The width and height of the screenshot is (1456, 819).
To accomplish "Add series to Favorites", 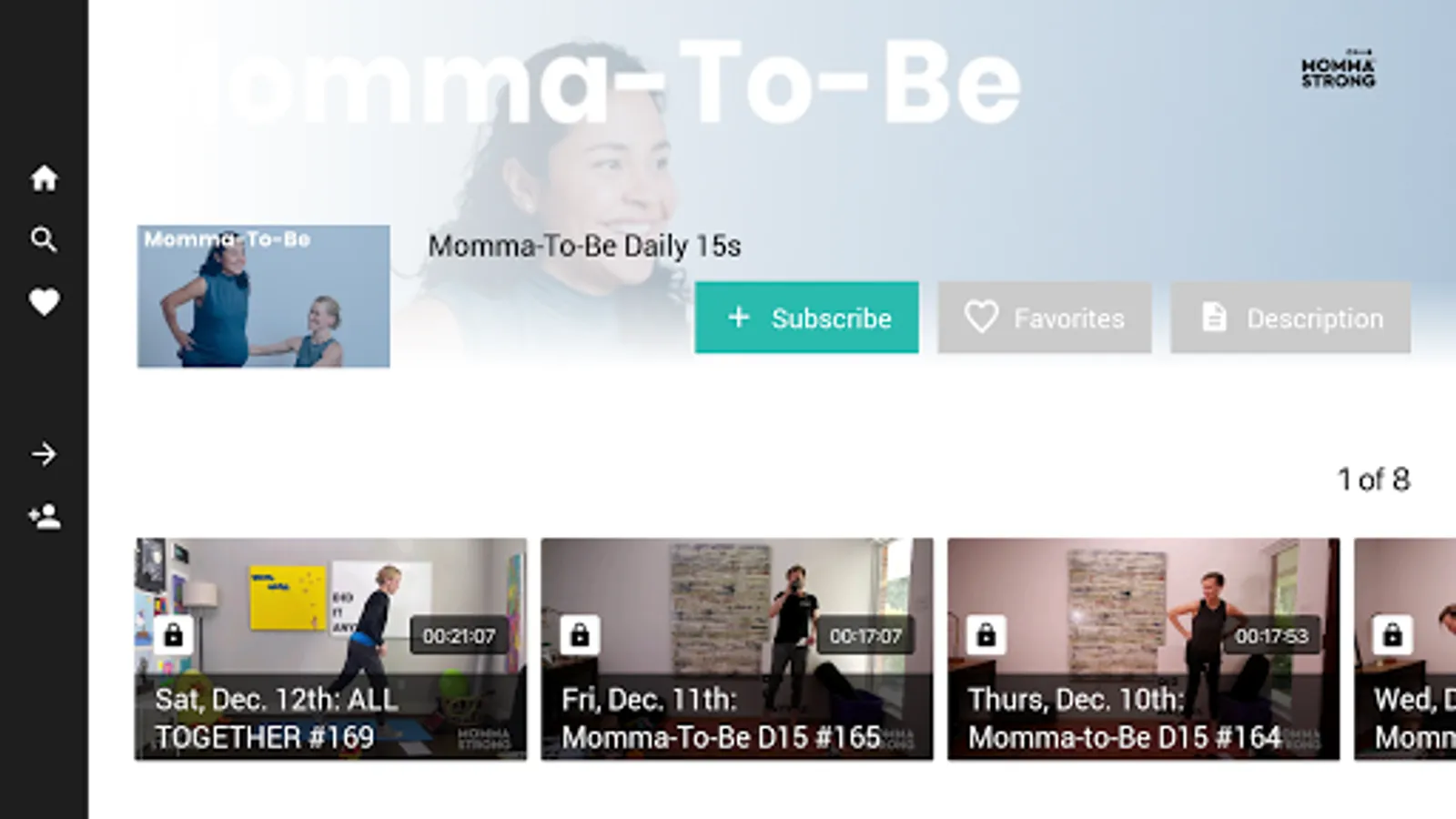I will (1045, 318).
